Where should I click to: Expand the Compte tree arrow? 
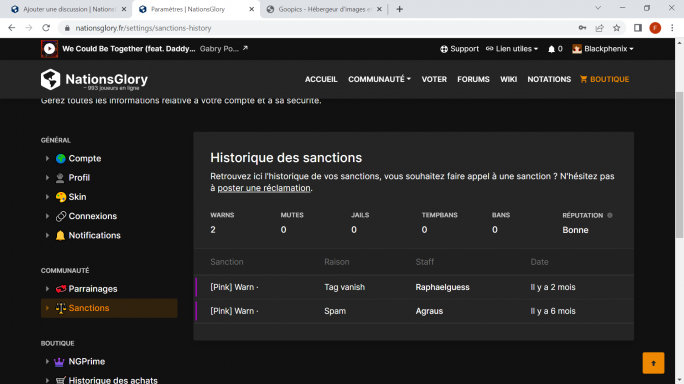47,158
